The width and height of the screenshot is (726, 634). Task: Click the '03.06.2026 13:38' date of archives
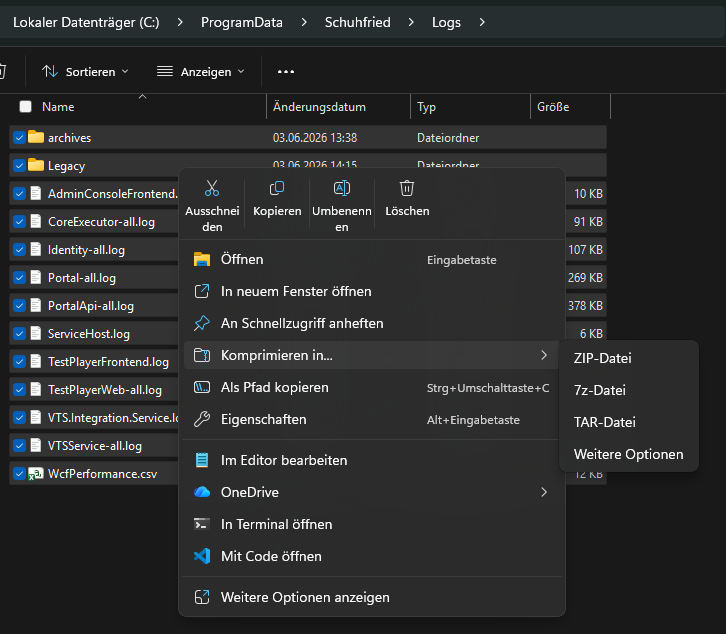pos(315,138)
